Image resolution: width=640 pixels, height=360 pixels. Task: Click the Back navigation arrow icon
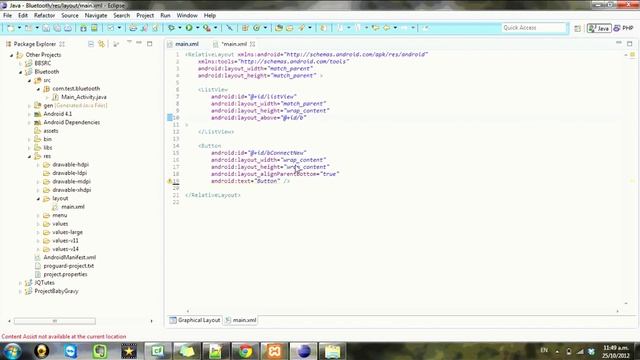tap(386, 28)
